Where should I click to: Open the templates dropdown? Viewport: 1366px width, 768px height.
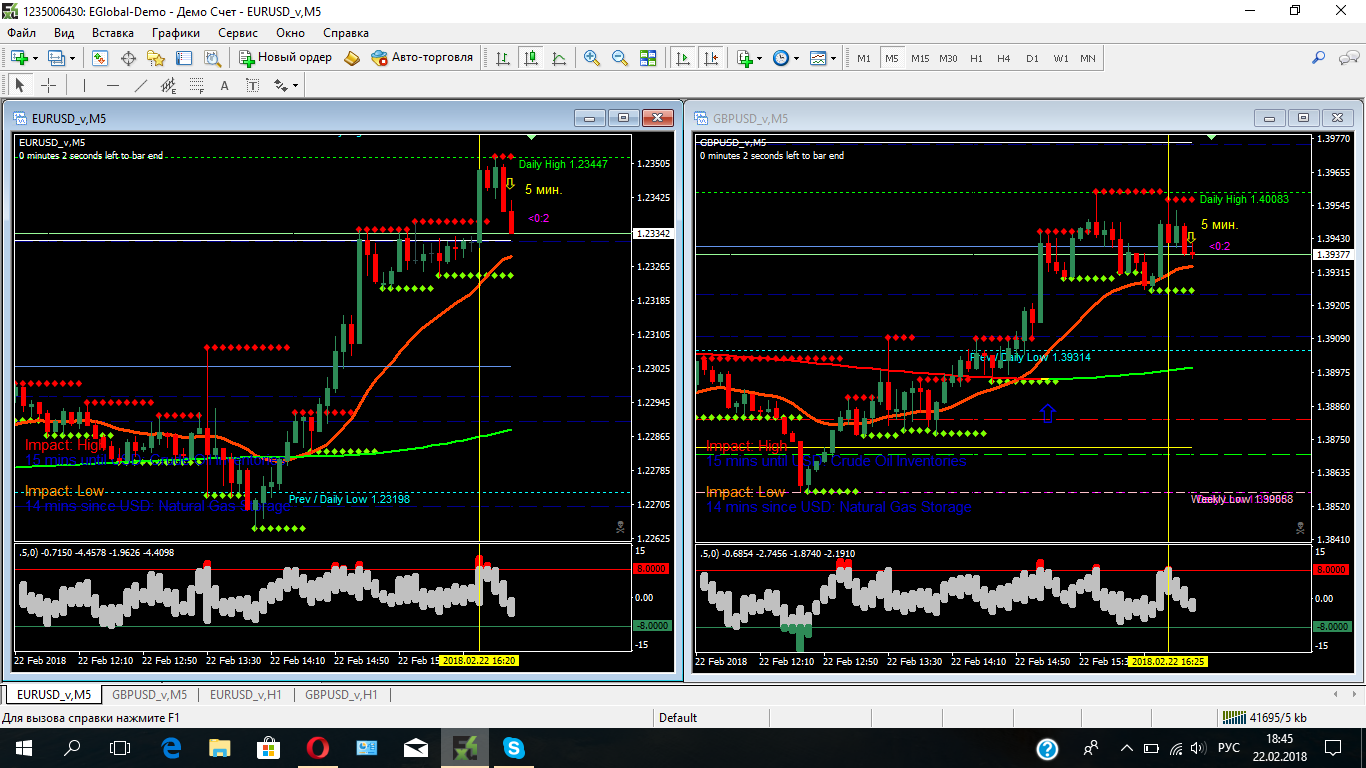pos(823,58)
